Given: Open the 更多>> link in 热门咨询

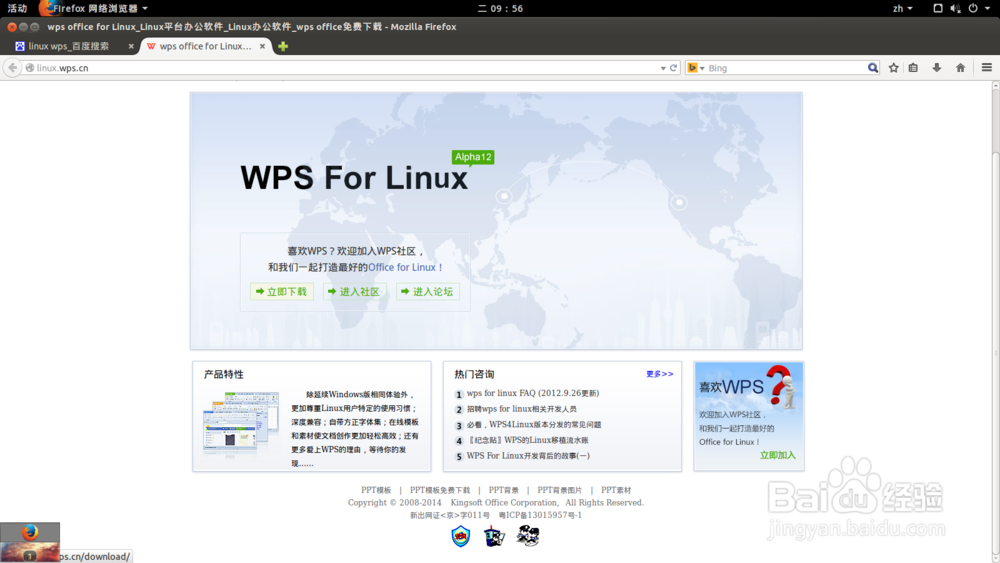Looking at the screenshot, I should tap(659, 374).
